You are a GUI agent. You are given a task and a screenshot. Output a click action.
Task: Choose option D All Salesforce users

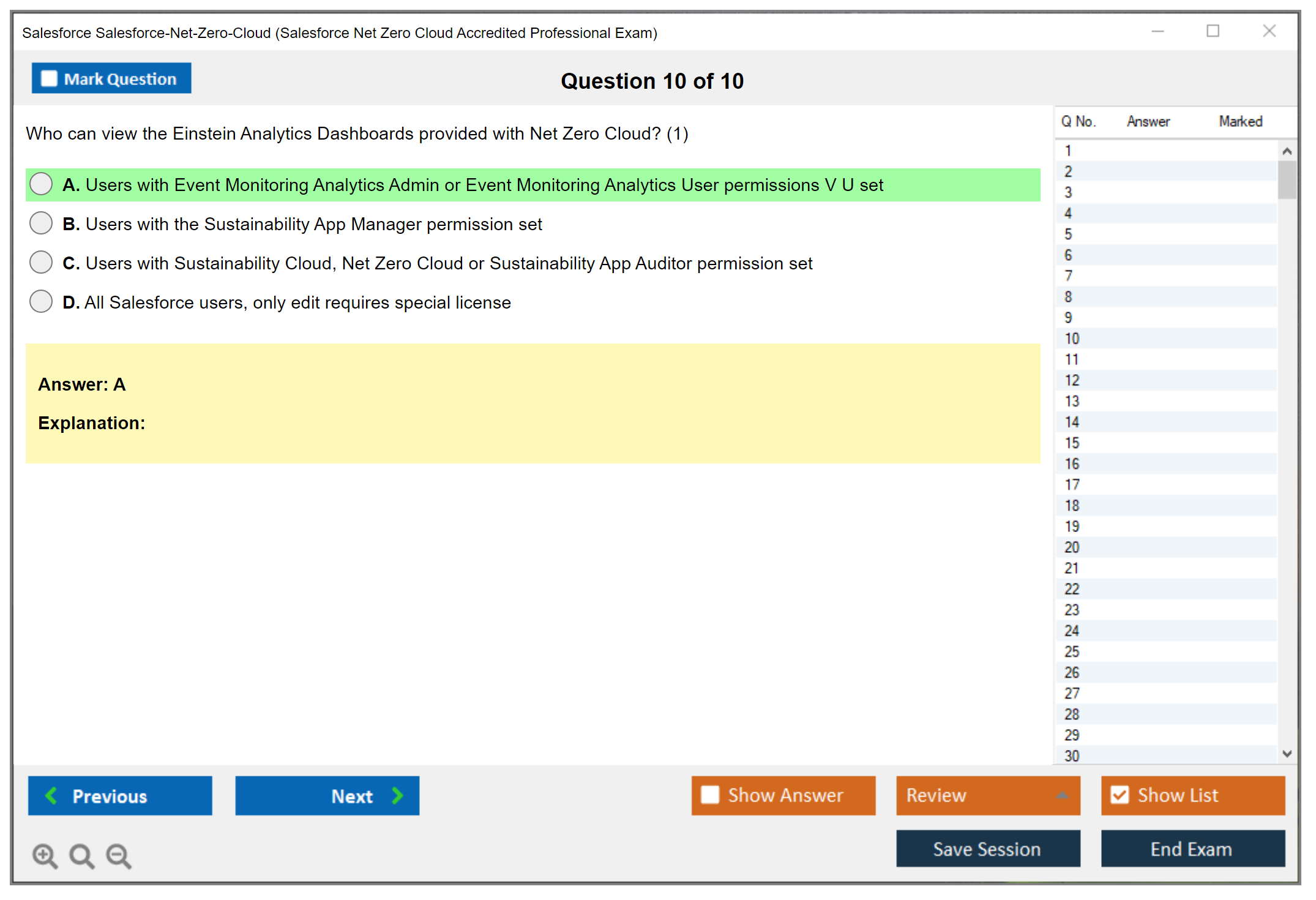[x=41, y=302]
